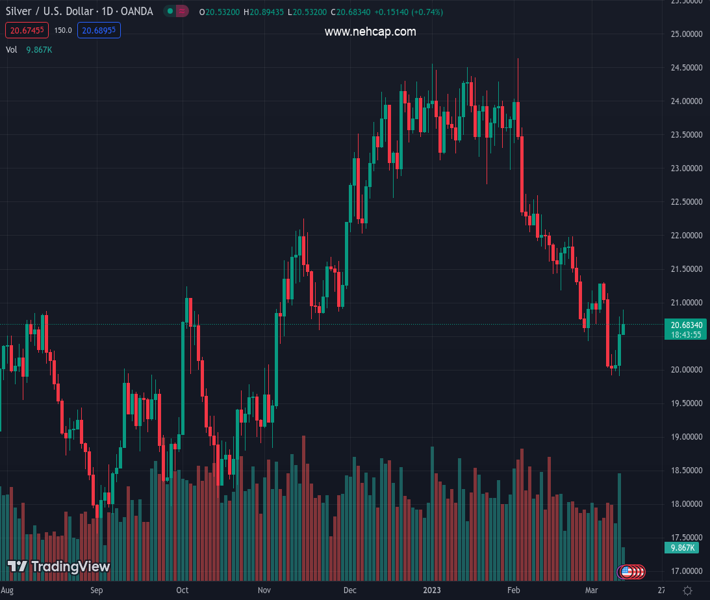Click the 19.00000 price axis label
The image size is (710, 600).
[685, 437]
